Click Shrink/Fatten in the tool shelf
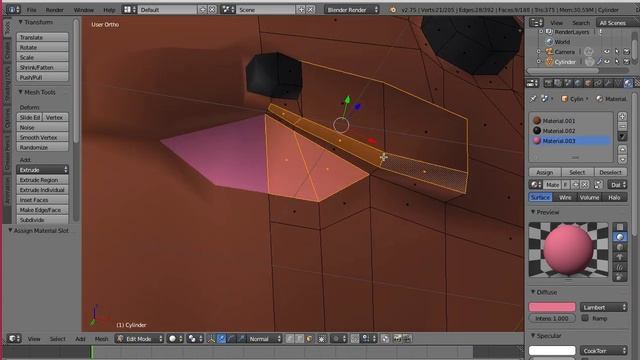Screen dimensions: 640x360 [x=42, y=67]
